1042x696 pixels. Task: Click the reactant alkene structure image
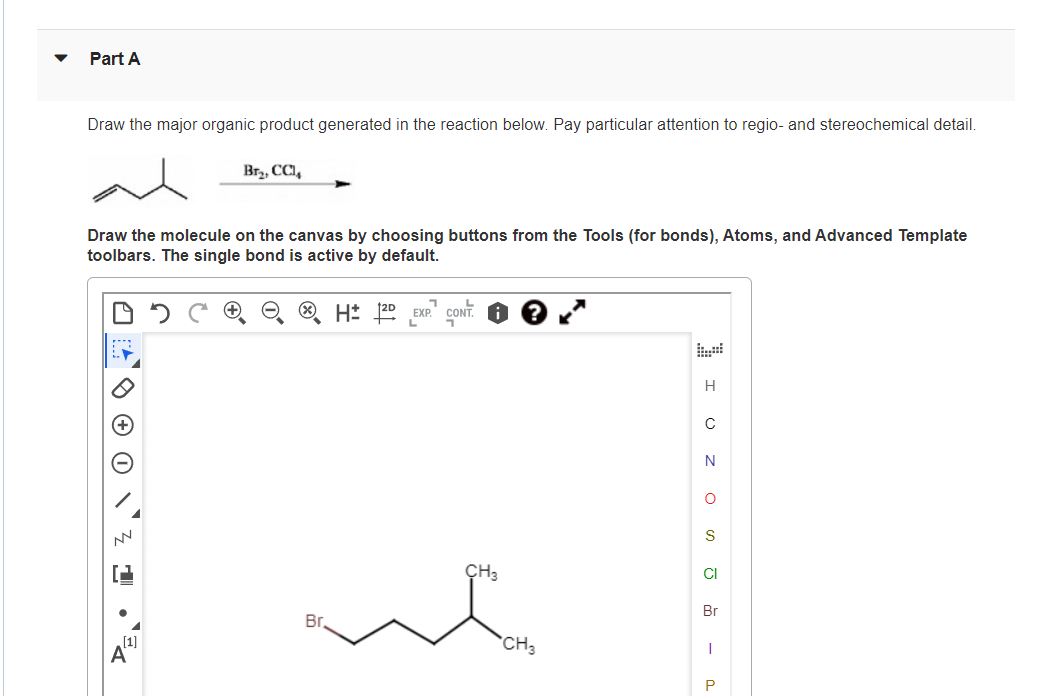click(x=140, y=179)
